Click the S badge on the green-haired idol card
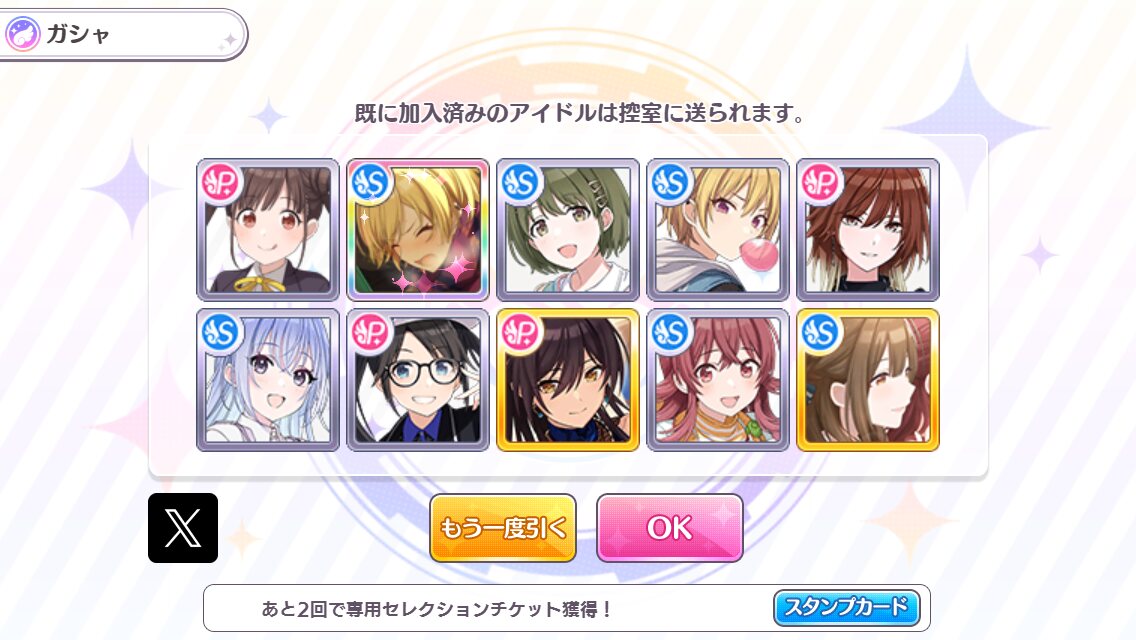1136x640 pixels. [x=520, y=182]
